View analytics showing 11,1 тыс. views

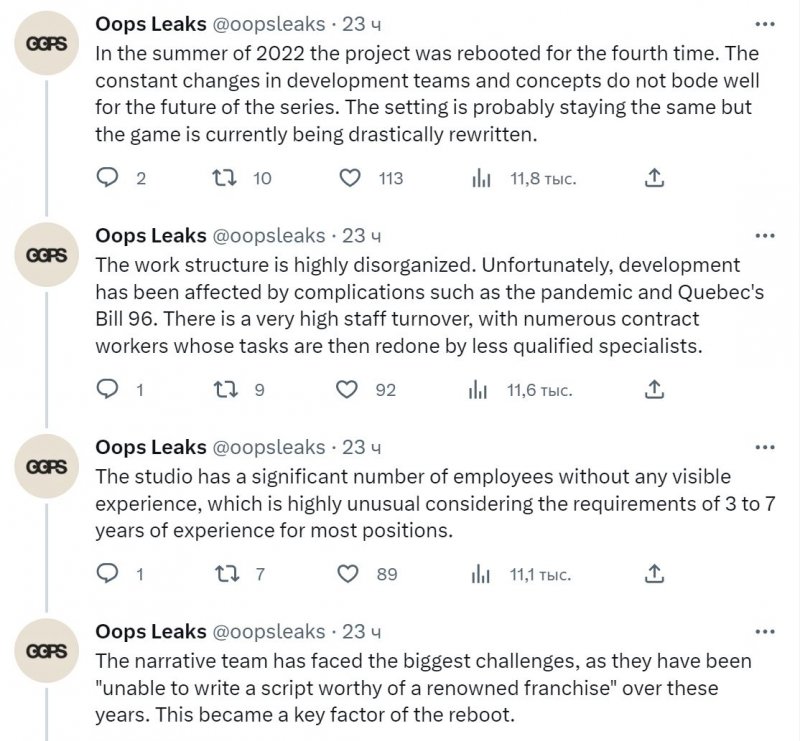click(481, 574)
